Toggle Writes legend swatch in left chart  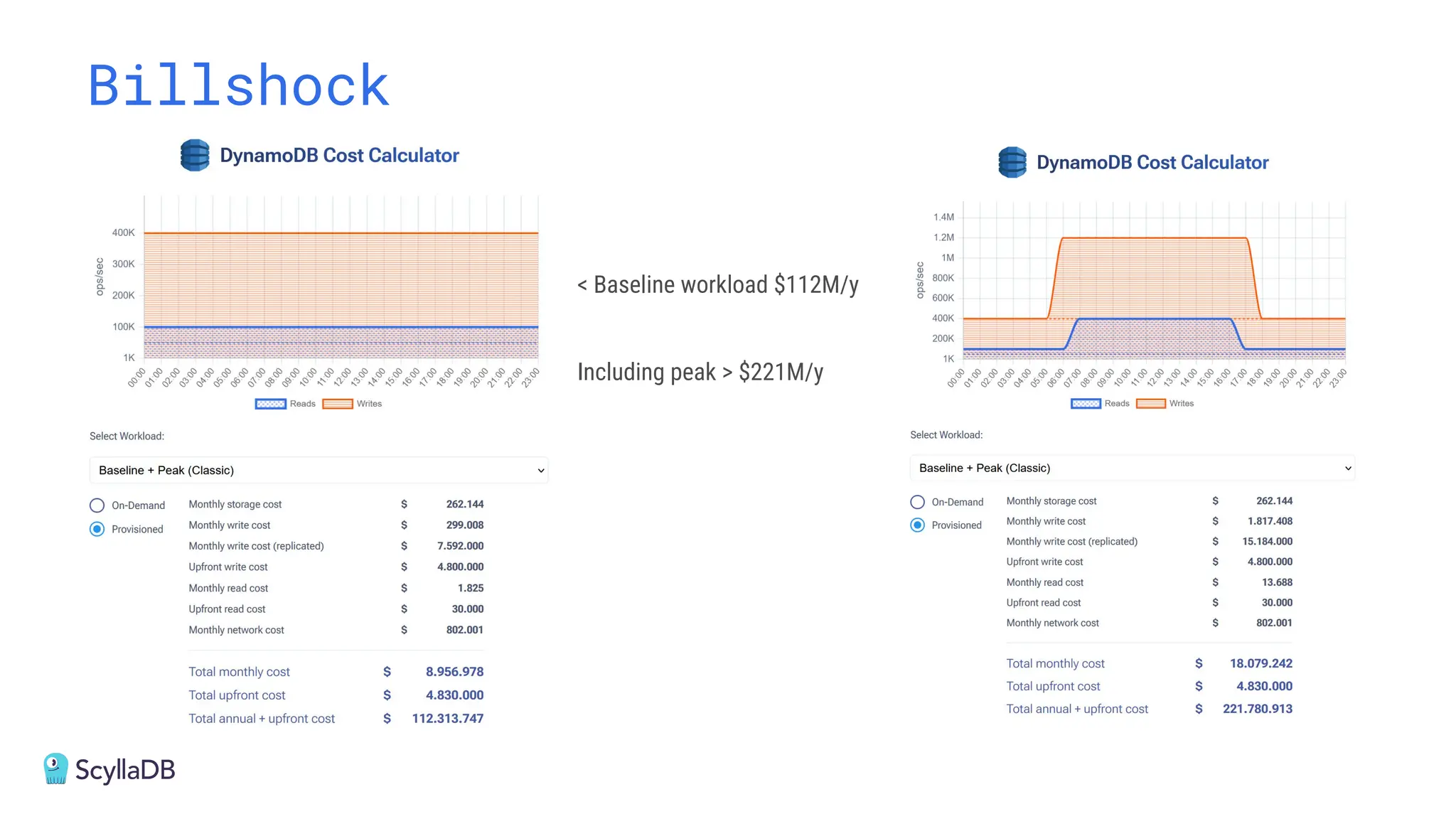coord(338,404)
